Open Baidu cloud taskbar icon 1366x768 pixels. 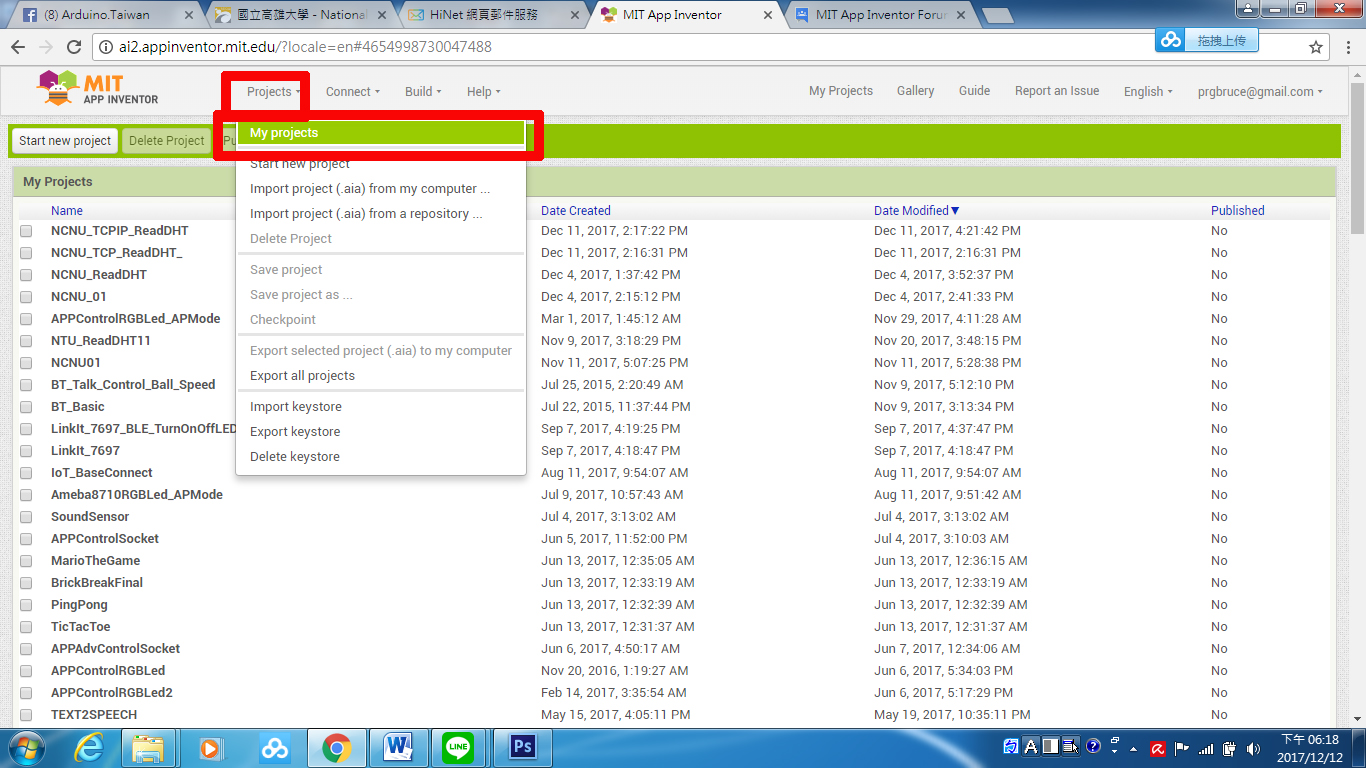[274, 747]
